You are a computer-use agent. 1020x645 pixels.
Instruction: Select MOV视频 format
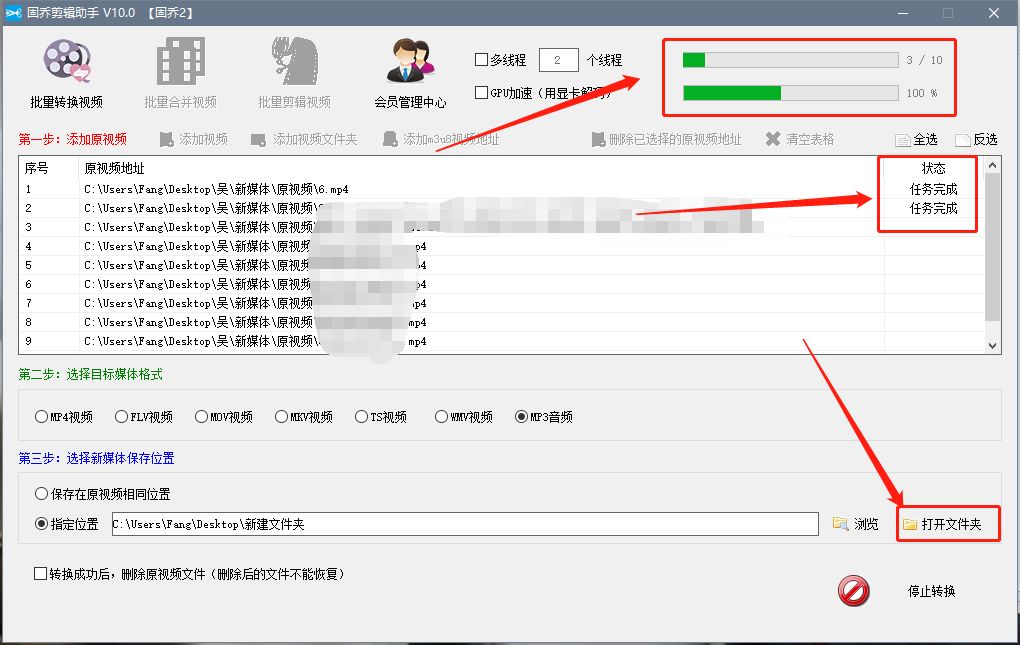[x=224, y=417]
